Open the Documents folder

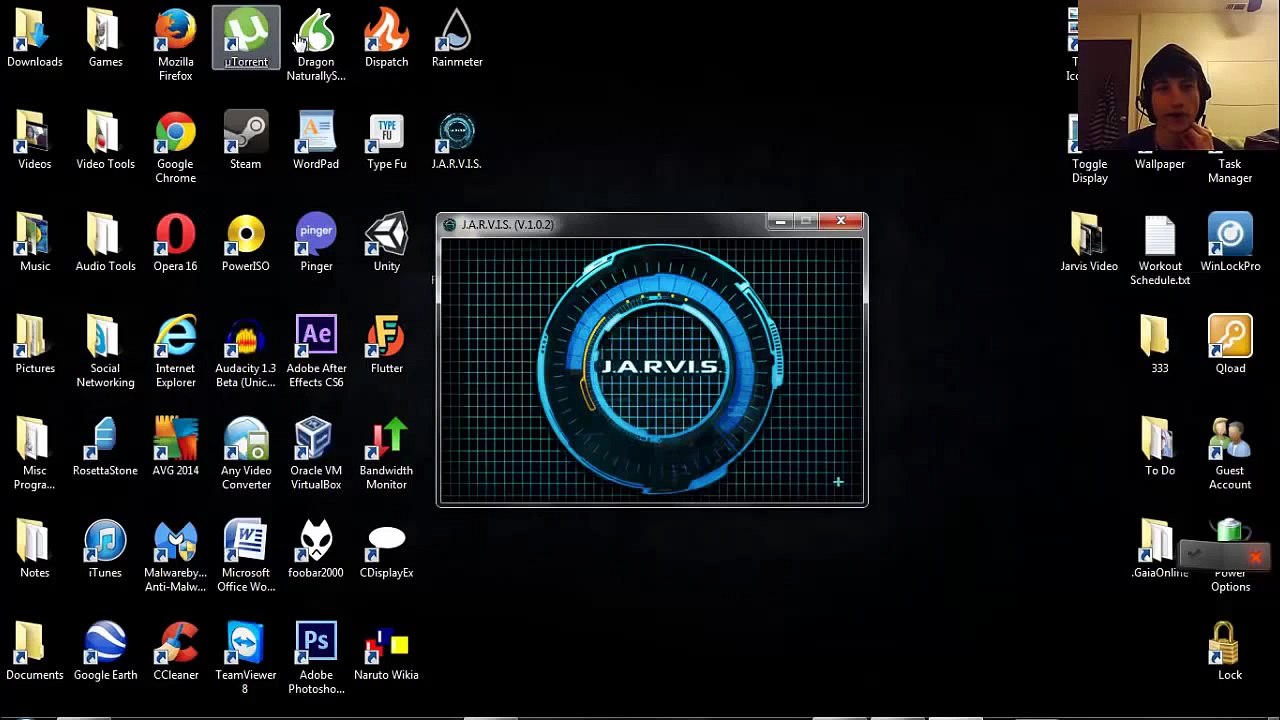click(34, 650)
